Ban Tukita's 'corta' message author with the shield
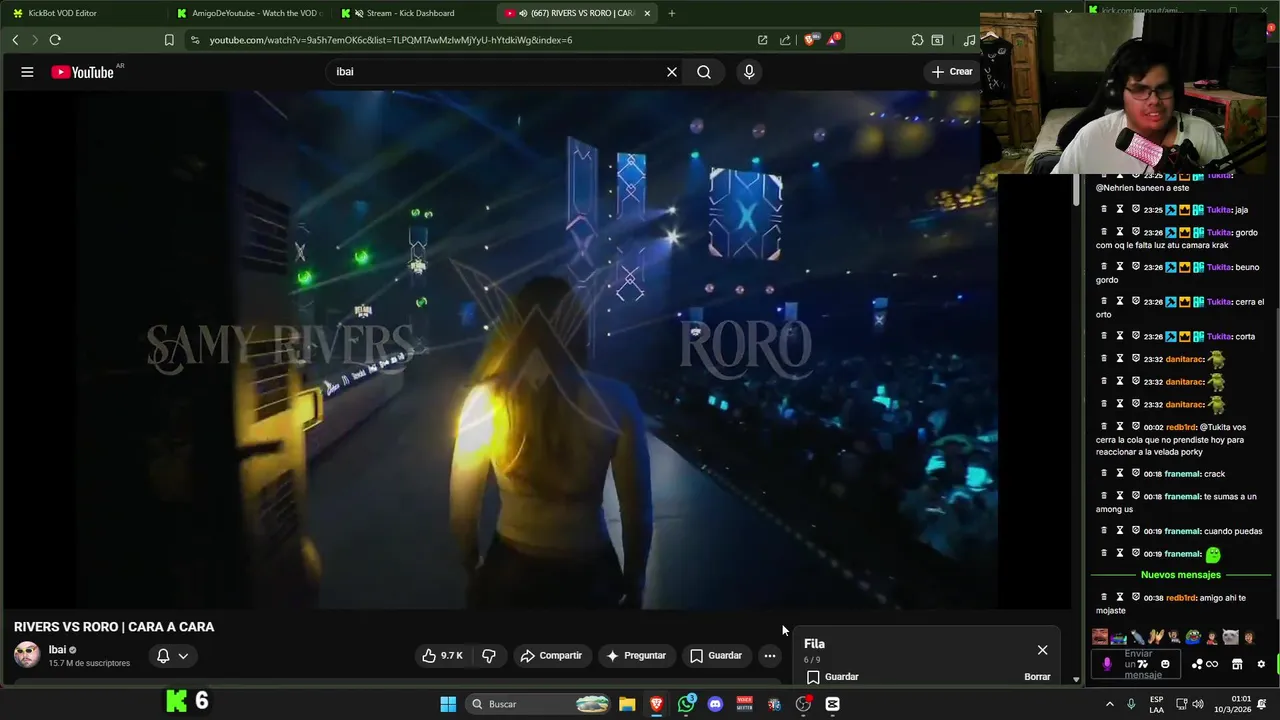This screenshot has height=720, width=1280. click(1136, 336)
